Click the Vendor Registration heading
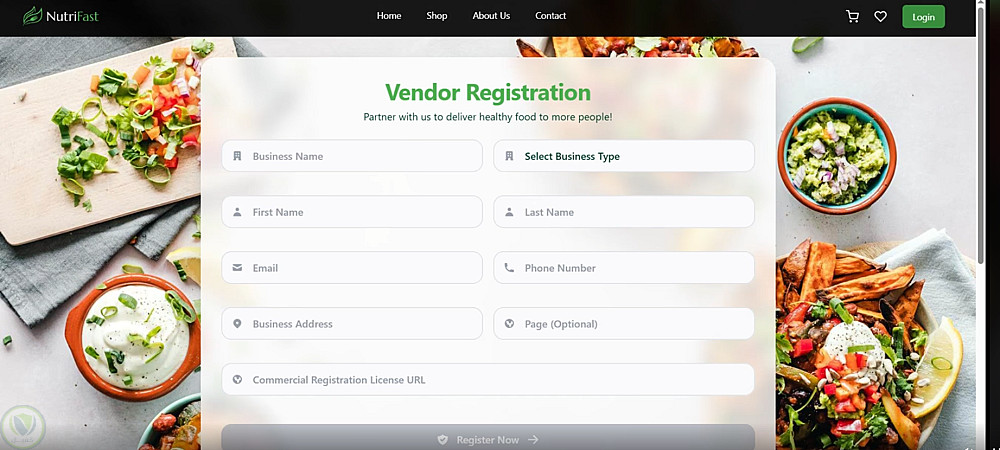Image resolution: width=1000 pixels, height=450 pixels. pyautogui.click(x=488, y=92)
